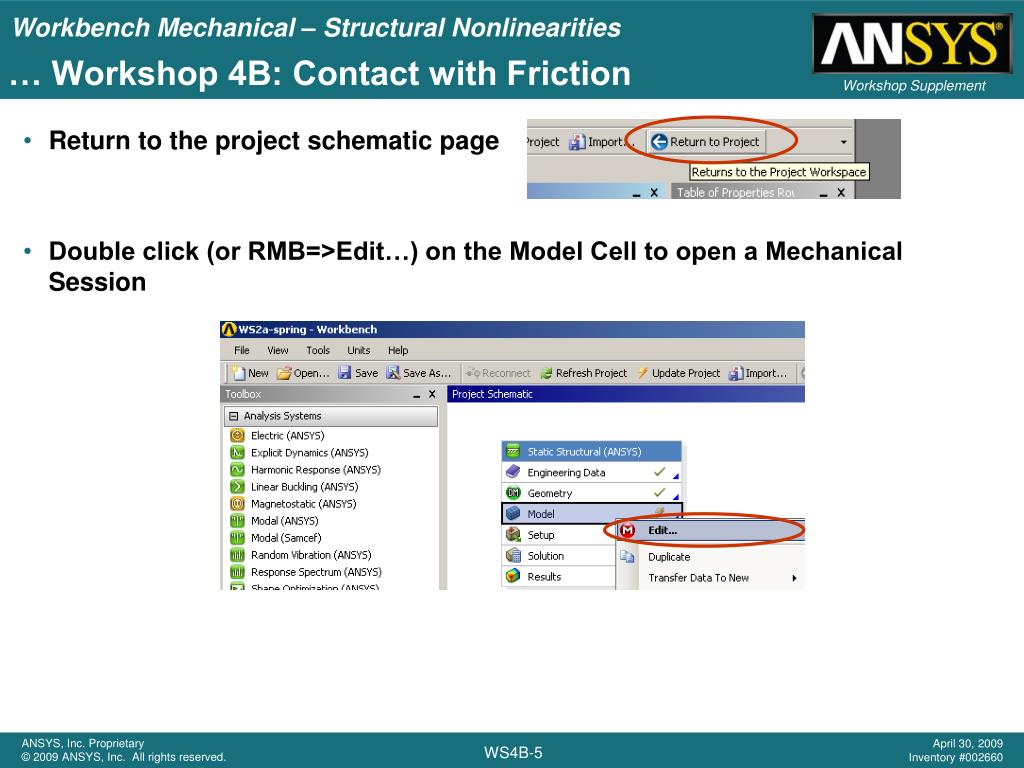Select the Setup cell
This screenshot has width=1024, height=768.
point(558,535)
